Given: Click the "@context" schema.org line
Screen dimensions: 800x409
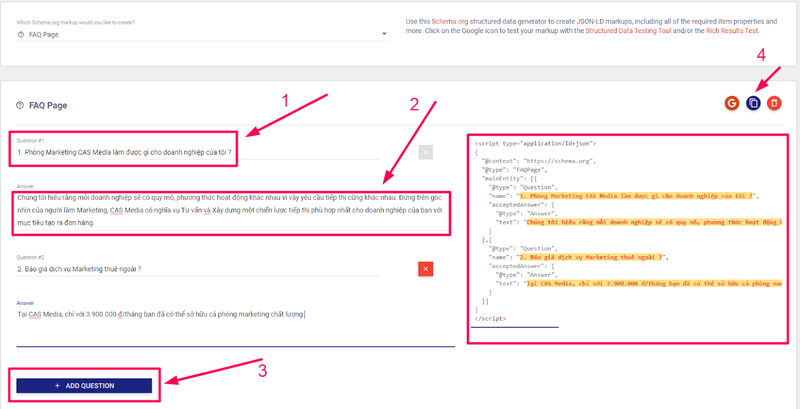Looking at the screenshot, I should click(x=538, y=161).
